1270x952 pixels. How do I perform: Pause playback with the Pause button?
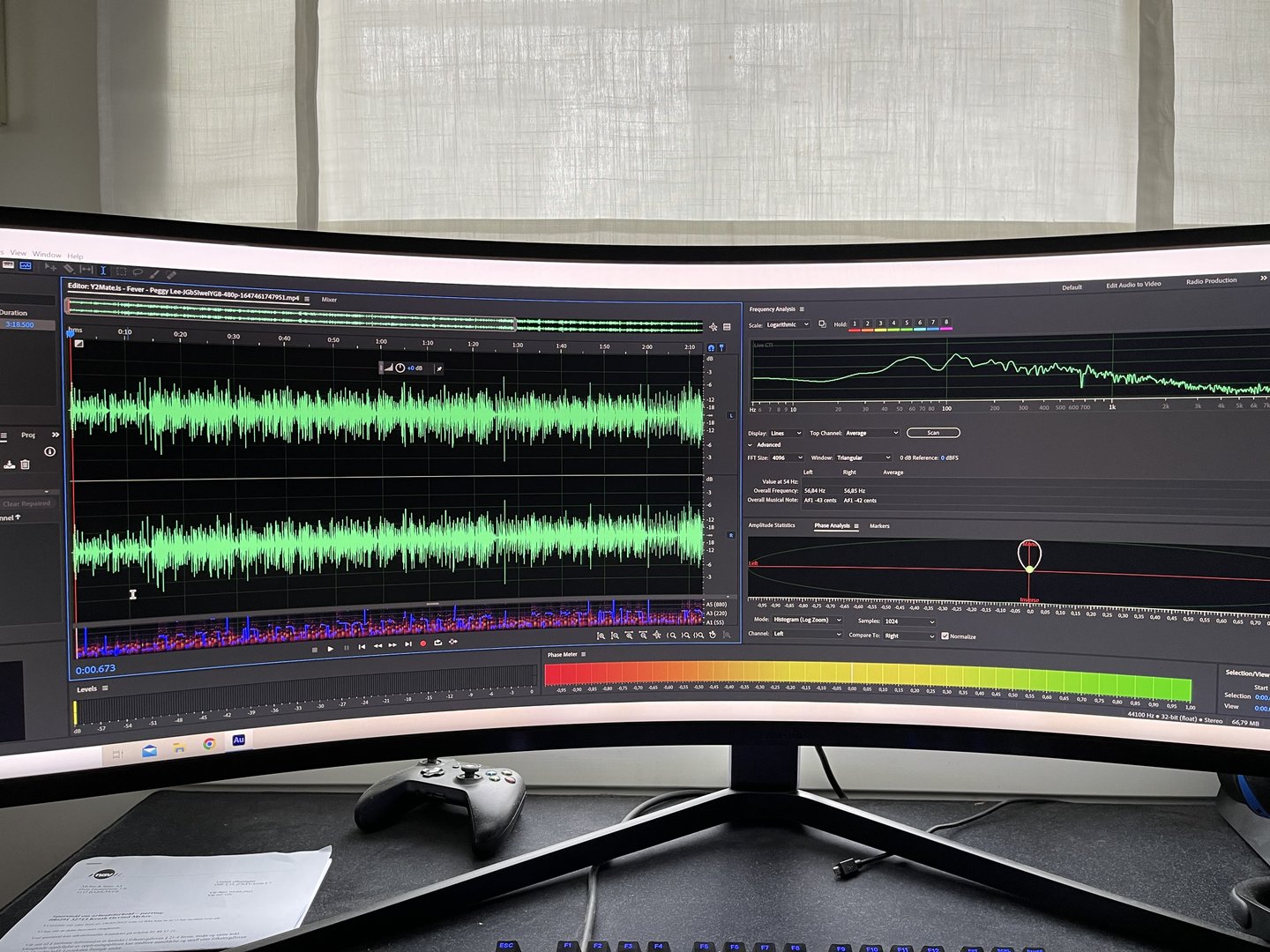click(347, 648)
